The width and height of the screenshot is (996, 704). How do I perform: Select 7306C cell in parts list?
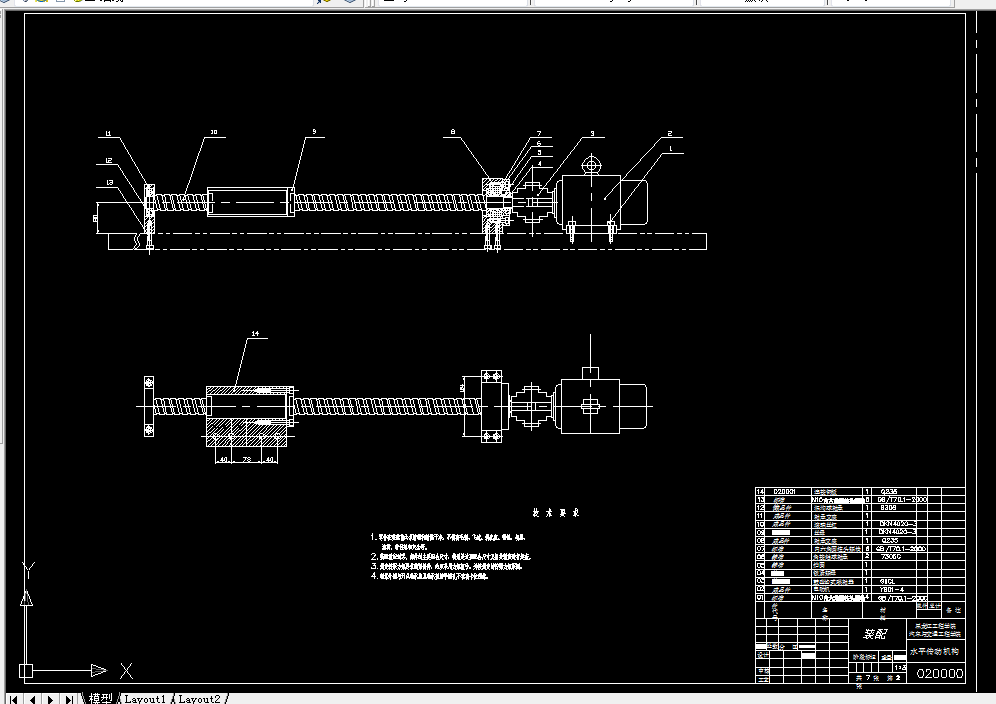(x=891, y=557)
